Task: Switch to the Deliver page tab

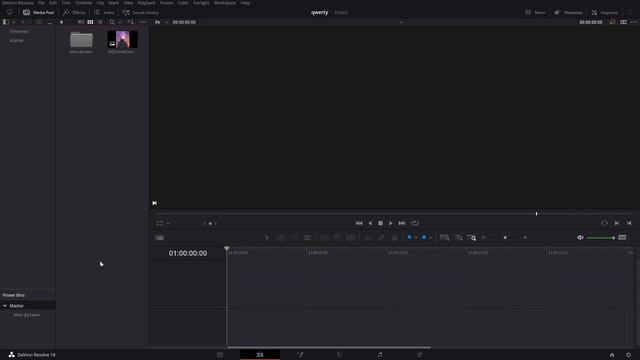Action: (420, 355)
